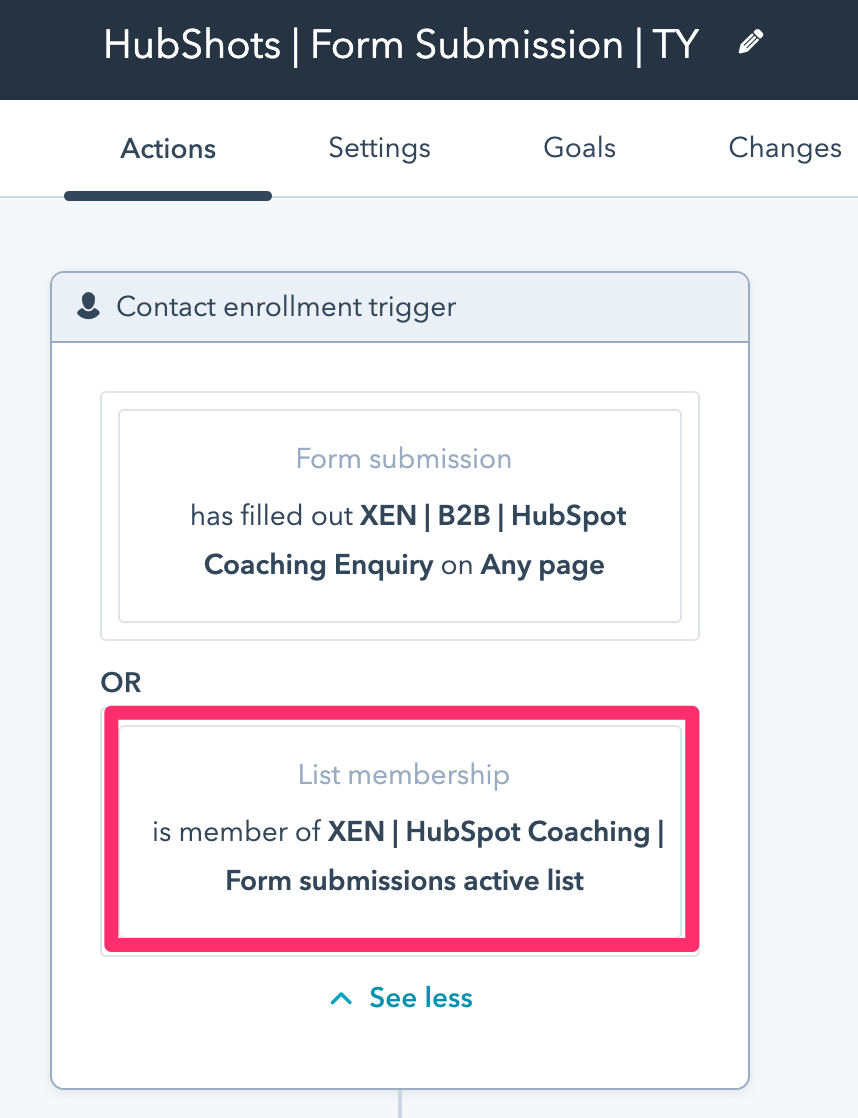The width and height of the screenshot is (858, 1118).
Task: Open the highlighted List membership filter card
Action: 401,829
